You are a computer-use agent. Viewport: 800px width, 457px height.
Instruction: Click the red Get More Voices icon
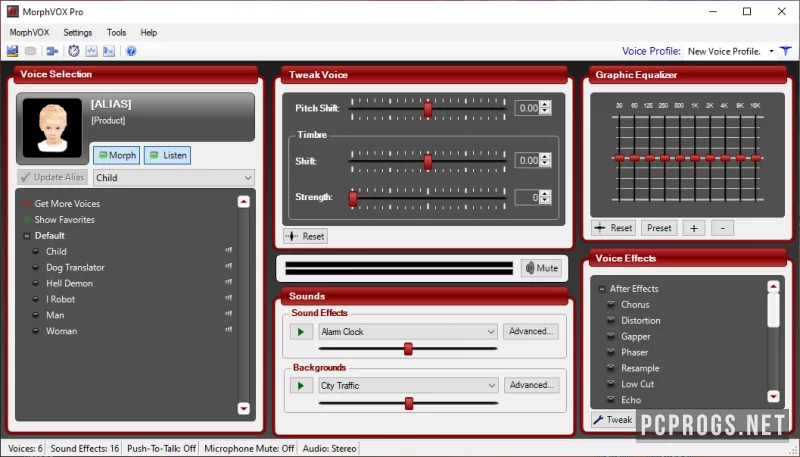point(27,204)
